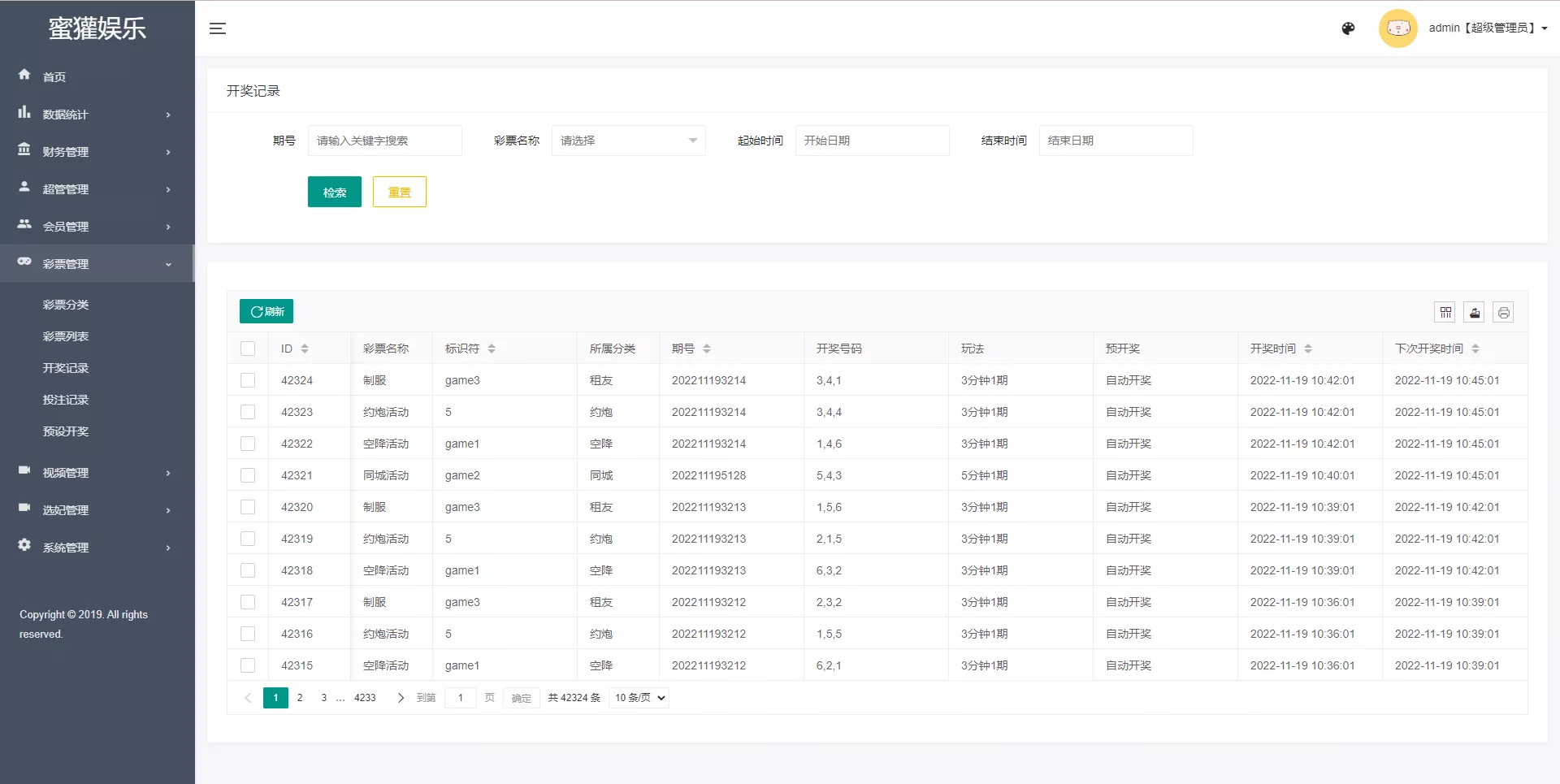Click the 刷新 refresh icon button
This screenshot has width=1560, height=784.
(x=266, y=311)
